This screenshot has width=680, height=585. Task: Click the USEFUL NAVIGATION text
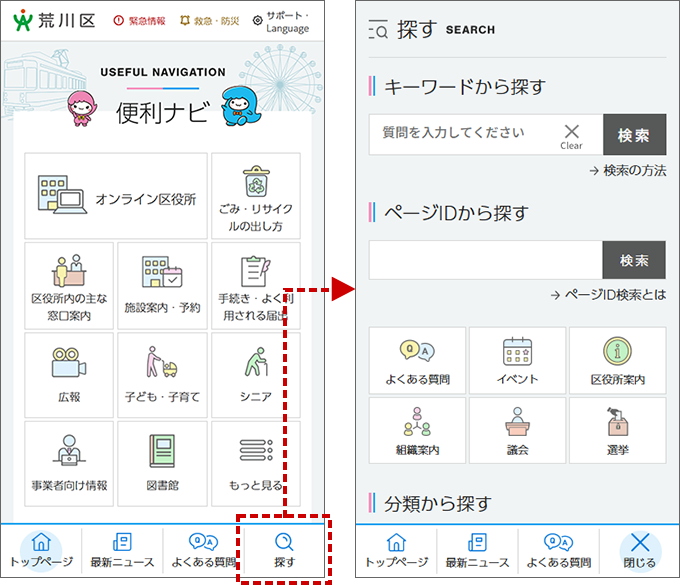pos(163,72)
